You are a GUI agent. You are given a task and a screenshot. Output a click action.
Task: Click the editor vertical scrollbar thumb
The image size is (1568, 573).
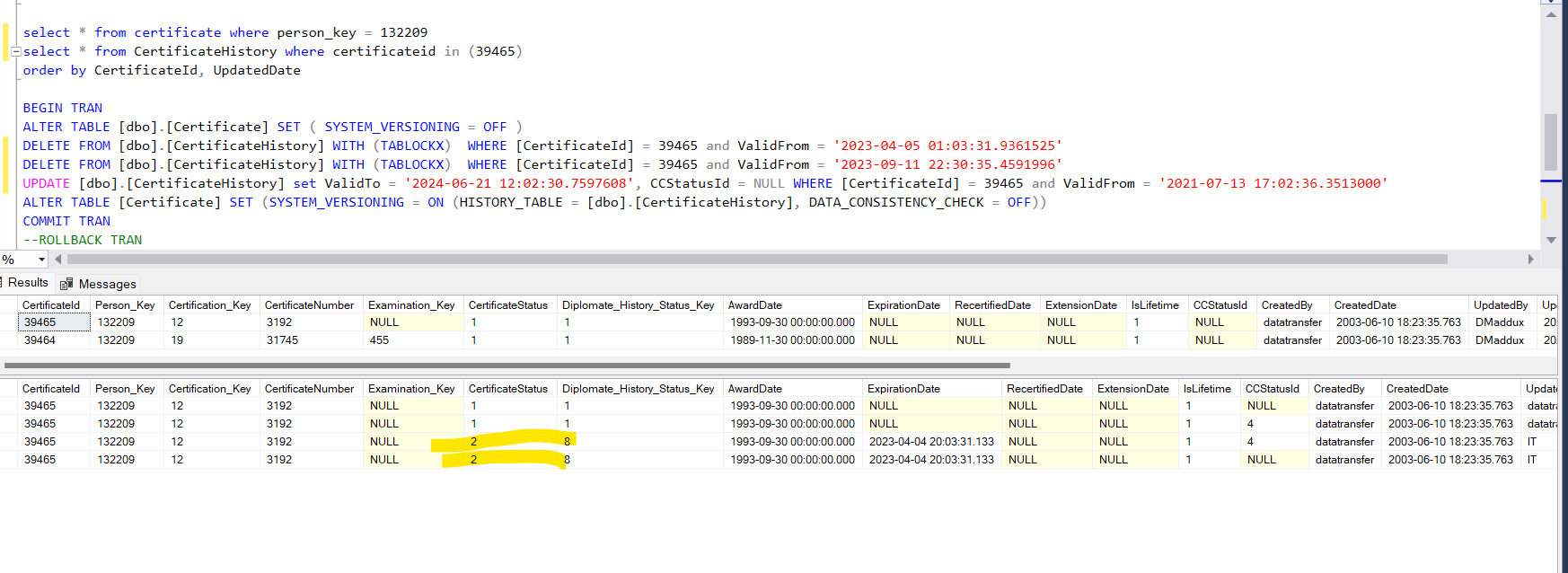1551,142
